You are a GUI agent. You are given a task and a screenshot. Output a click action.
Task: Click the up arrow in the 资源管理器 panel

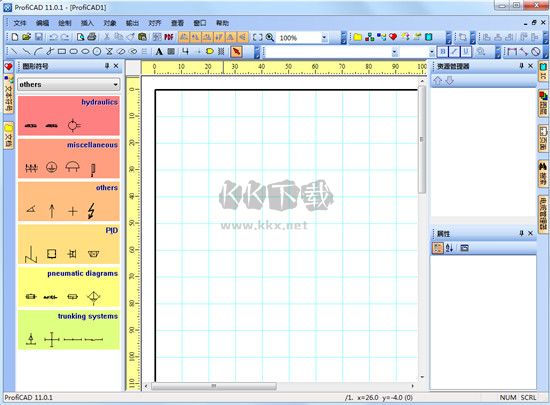[x=437, y=81]
